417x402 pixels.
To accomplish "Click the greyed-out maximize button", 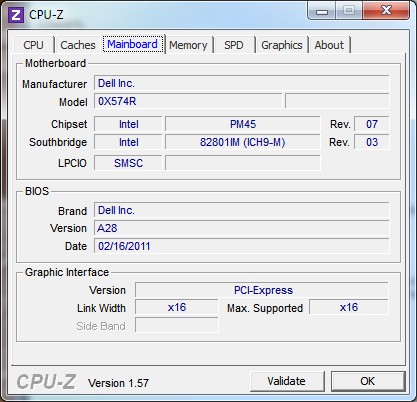I will coord(349,10).
